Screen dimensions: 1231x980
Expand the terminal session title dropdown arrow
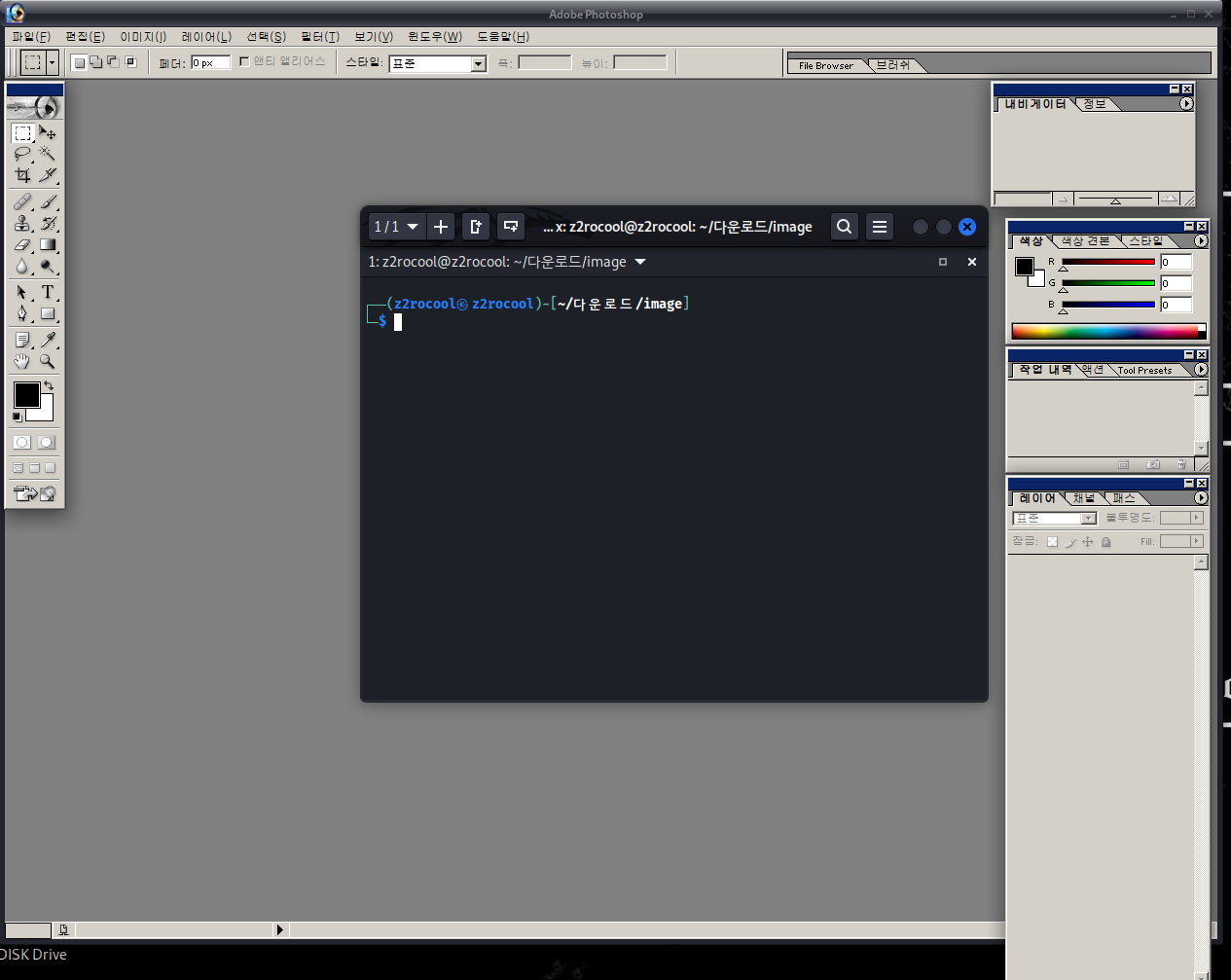[x=640, y=262]
